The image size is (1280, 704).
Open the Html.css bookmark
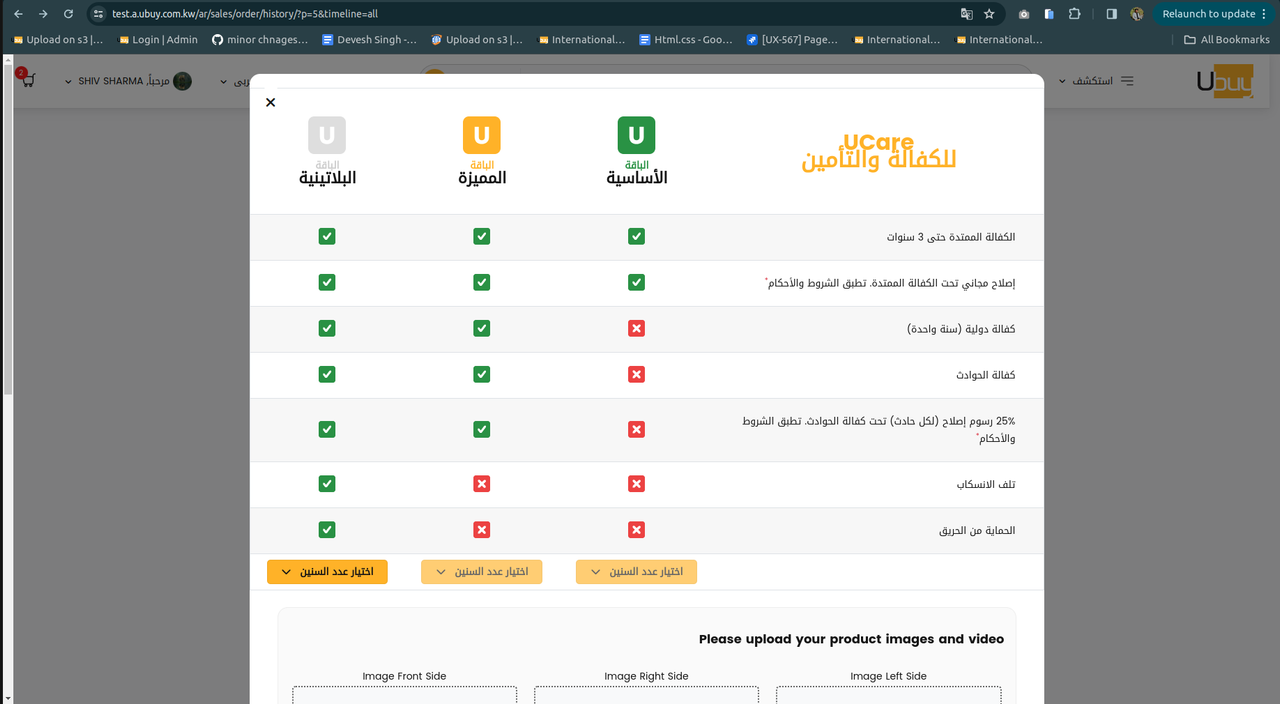click(x=686, y=40)
